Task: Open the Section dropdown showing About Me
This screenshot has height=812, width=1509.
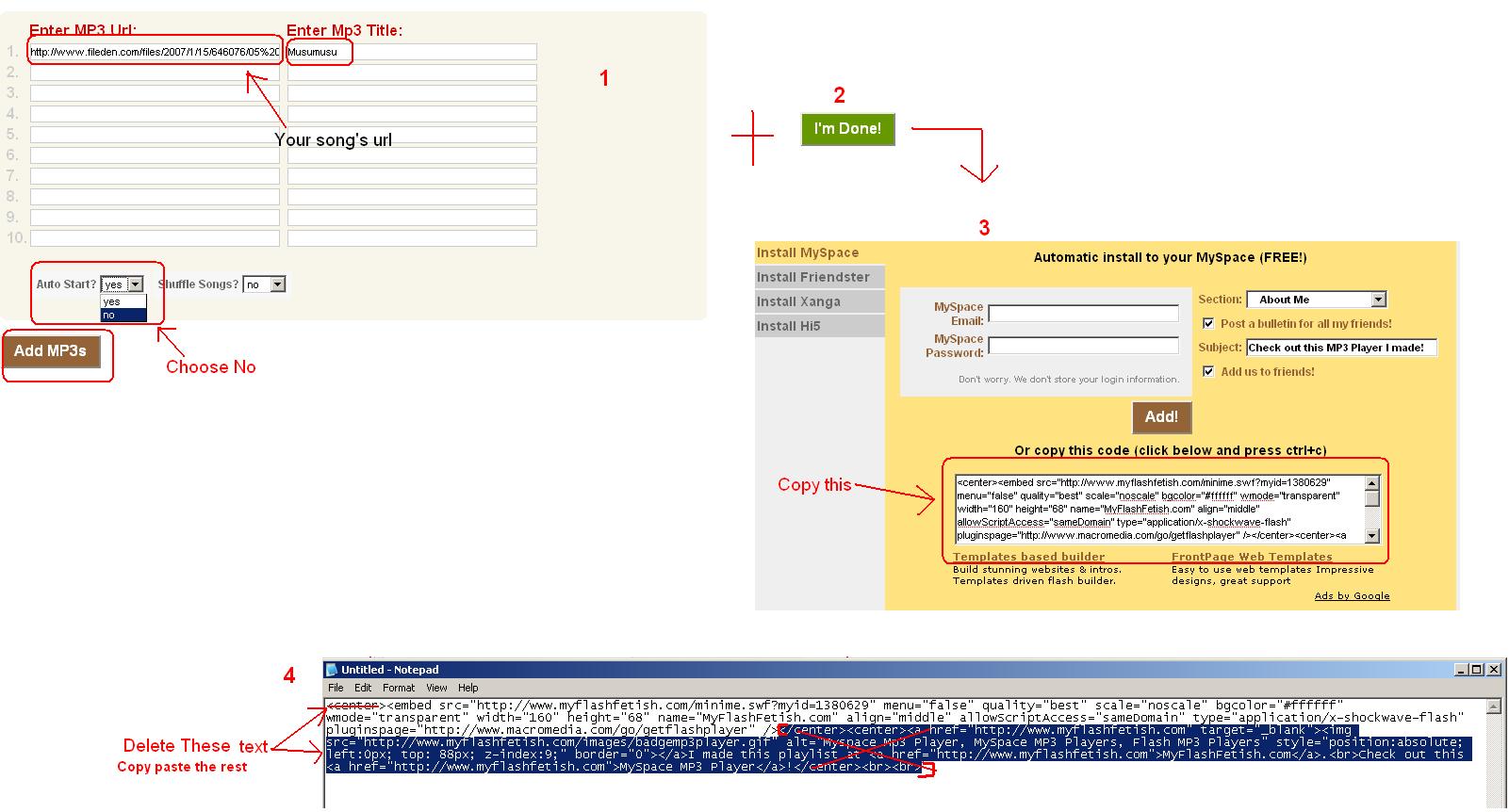Action: pyautogui.click(x=1378, y=300)
